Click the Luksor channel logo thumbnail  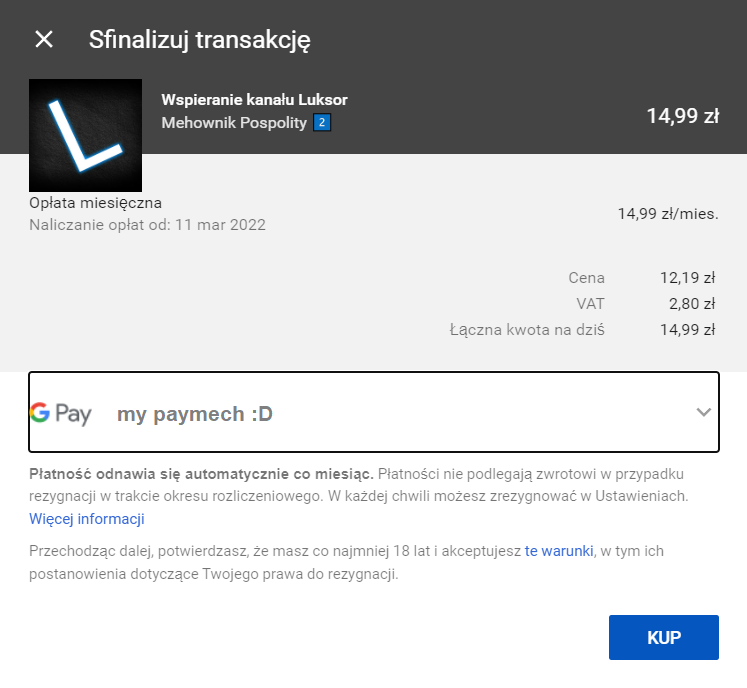(85, 135)
